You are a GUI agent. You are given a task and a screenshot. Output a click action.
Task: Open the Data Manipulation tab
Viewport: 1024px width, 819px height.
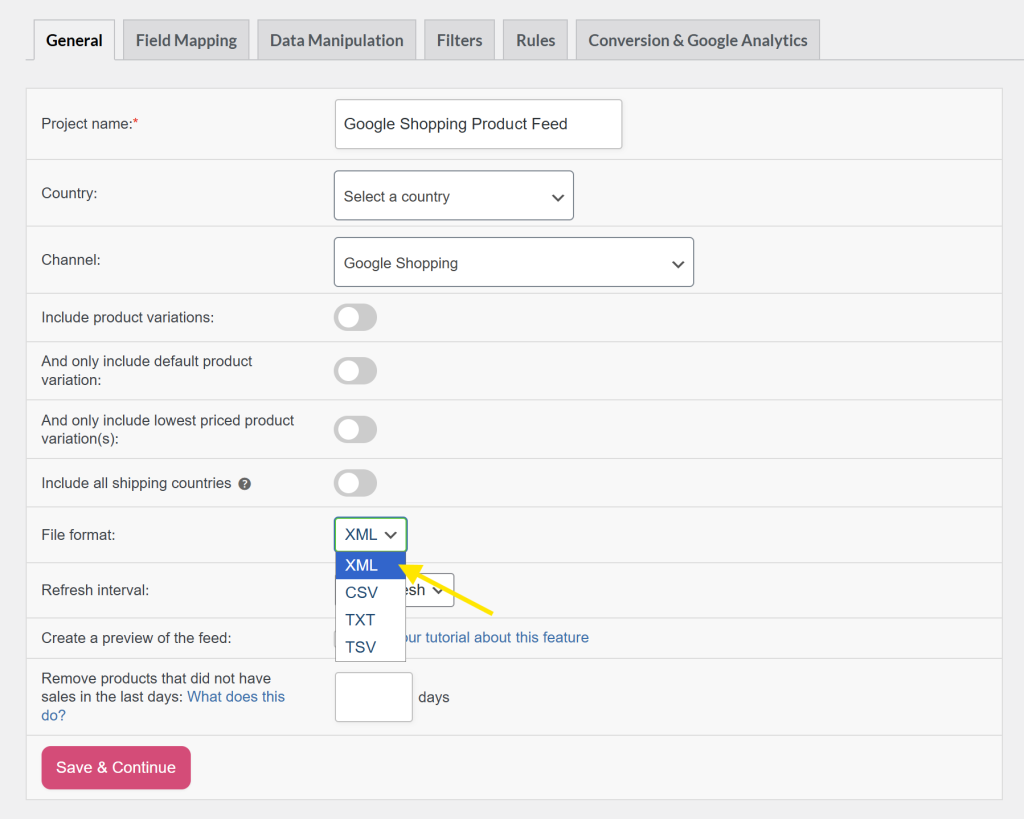pos(336,39)
